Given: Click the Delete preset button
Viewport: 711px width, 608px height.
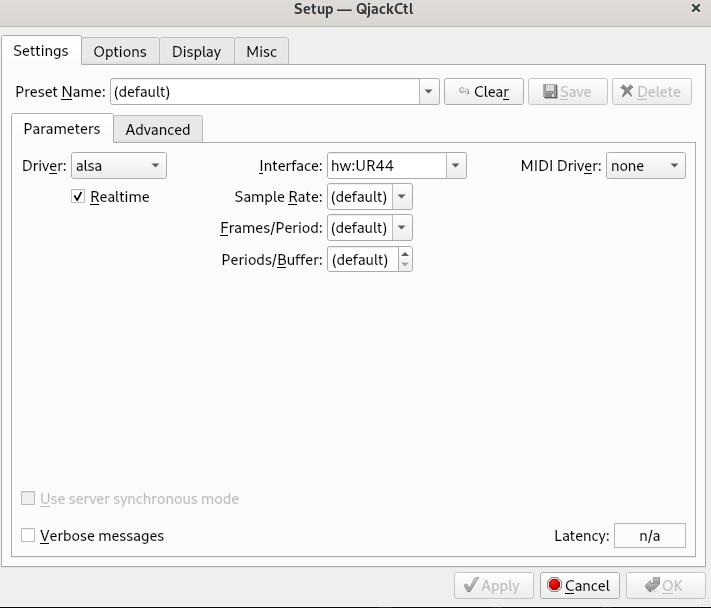Looking at the screenshot, I should [652, 92].
